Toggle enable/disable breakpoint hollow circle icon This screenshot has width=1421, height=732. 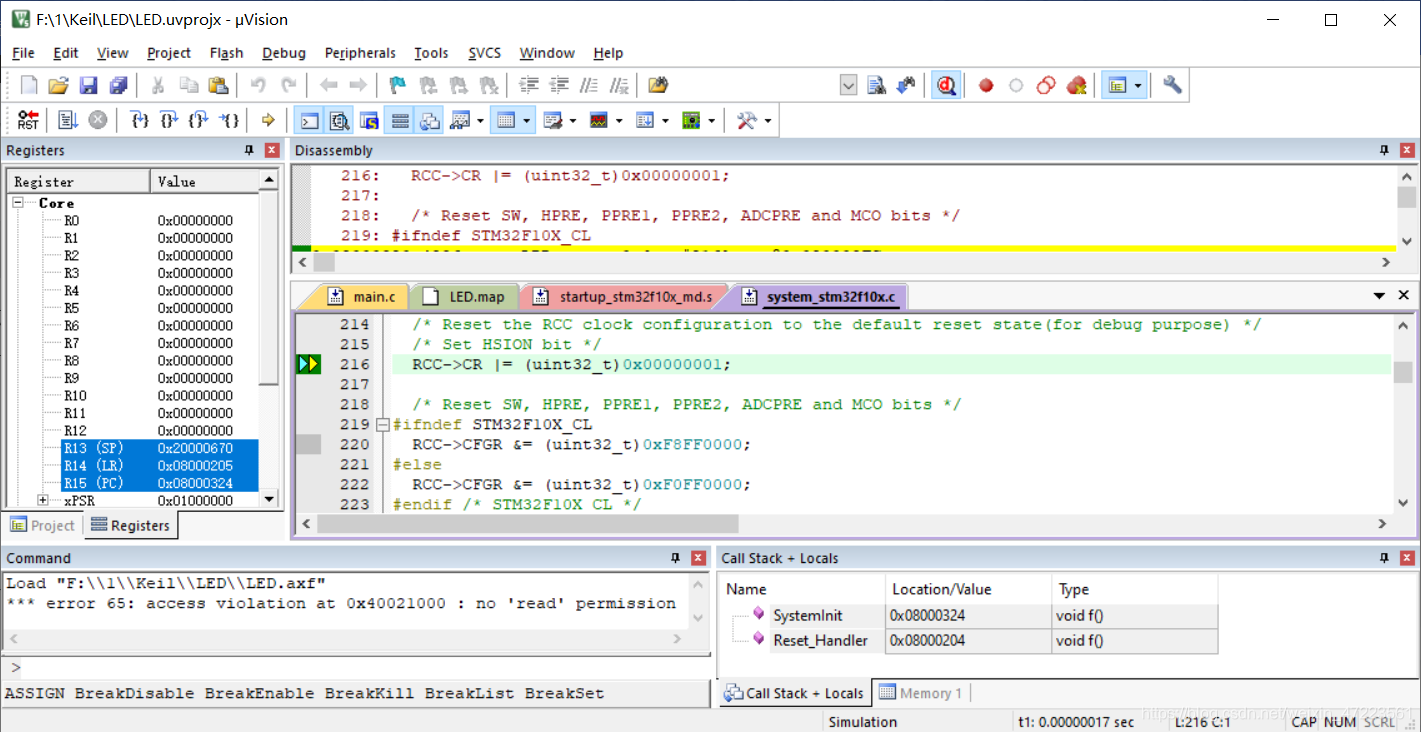pyautogui.click(x=1016, y=86)
